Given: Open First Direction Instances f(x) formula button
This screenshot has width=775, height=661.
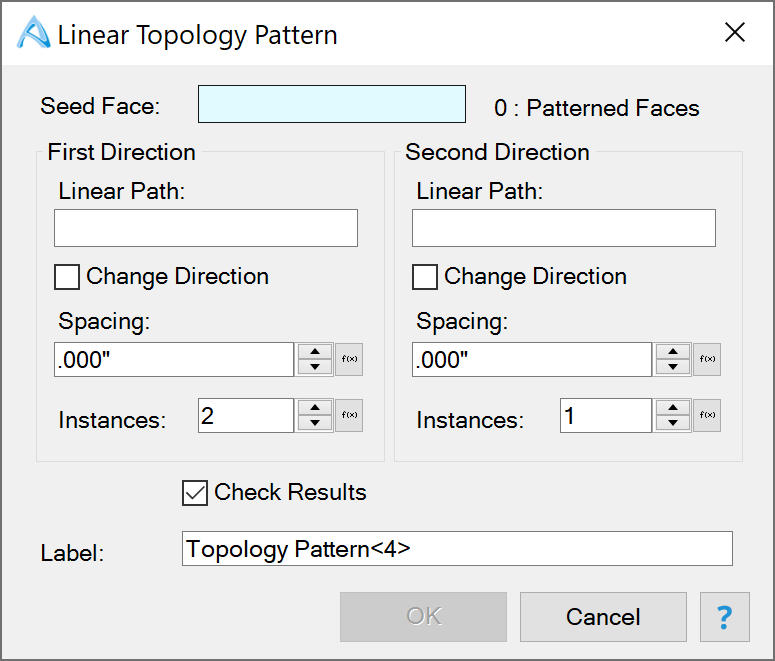Looking at the screenshot, I should coord(349,416).
